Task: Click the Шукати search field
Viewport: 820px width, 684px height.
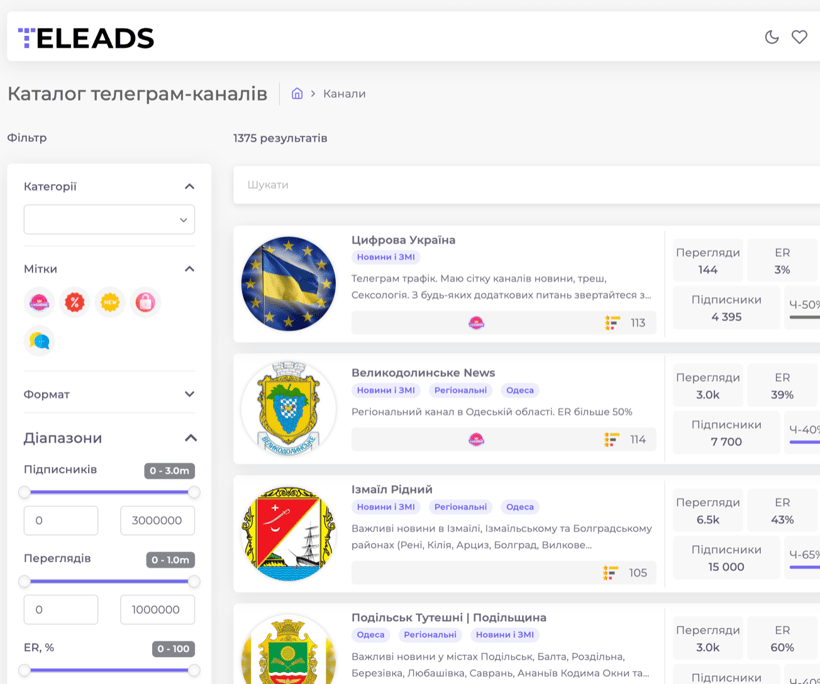Action: pos(527,185)
